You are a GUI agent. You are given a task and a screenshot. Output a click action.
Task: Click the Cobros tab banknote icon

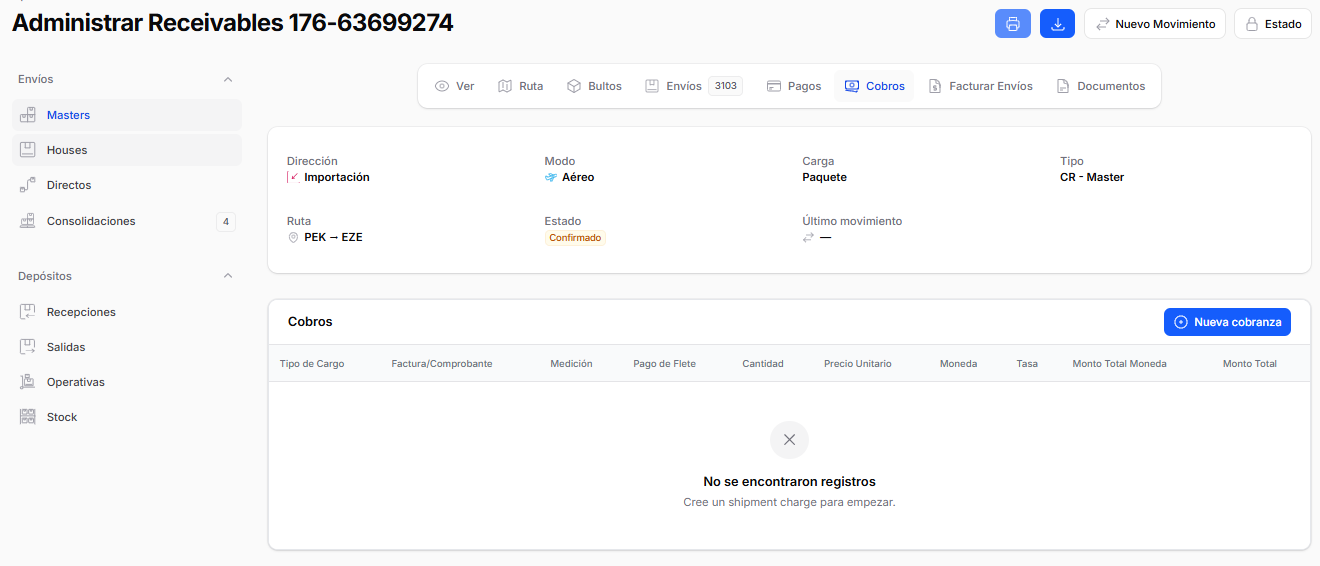tap(852, 86)
